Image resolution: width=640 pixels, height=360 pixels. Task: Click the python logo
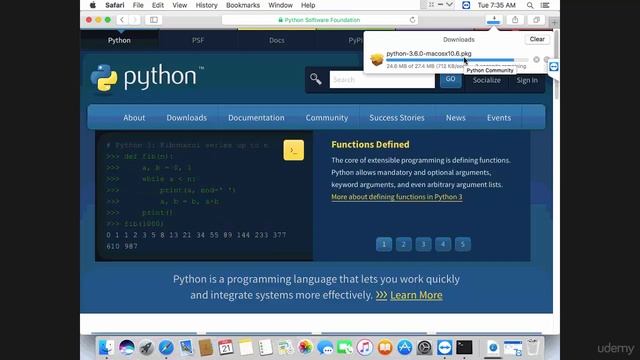(147, 77)
